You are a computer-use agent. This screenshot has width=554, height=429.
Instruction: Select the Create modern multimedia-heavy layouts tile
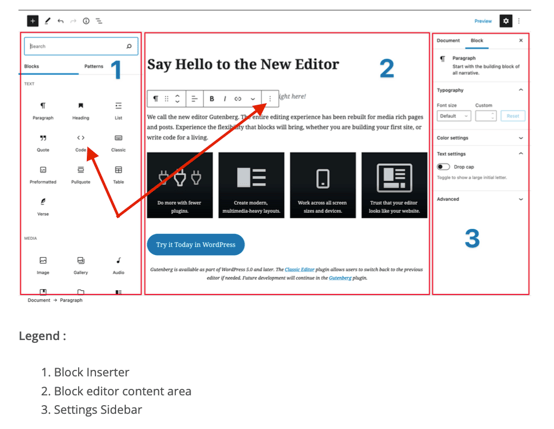251,185
